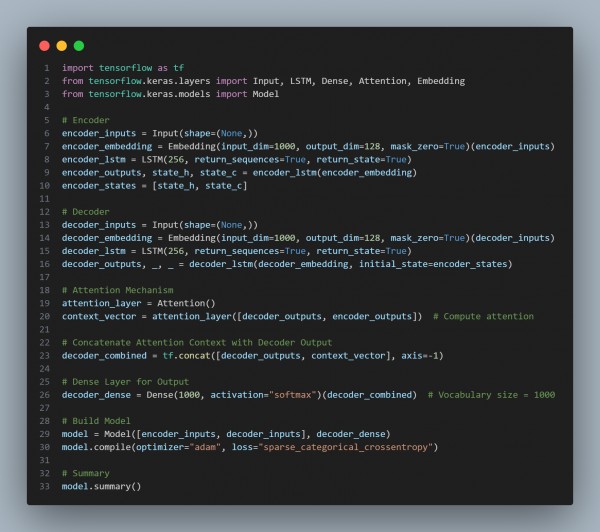Screen dimensions: 600x532
Task: Click 'encoder_inputs' variable on line 6
Action: (99, 133)
